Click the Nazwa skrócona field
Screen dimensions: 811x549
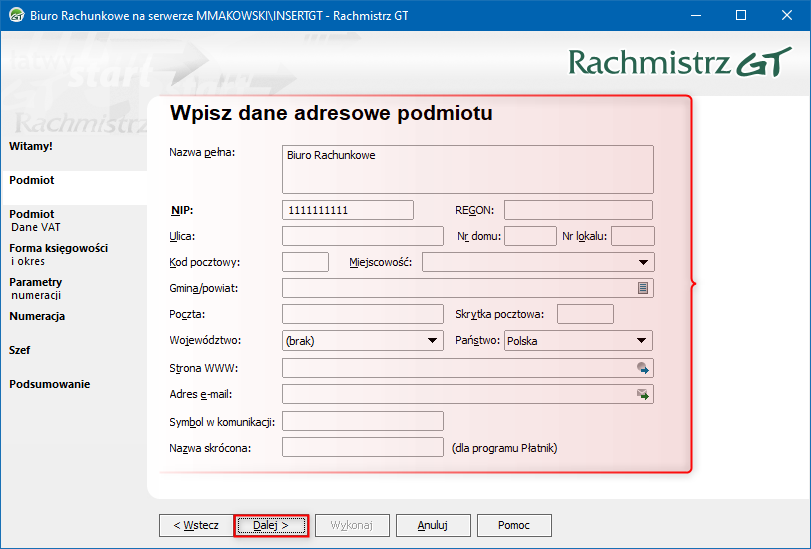click(363, 447)
